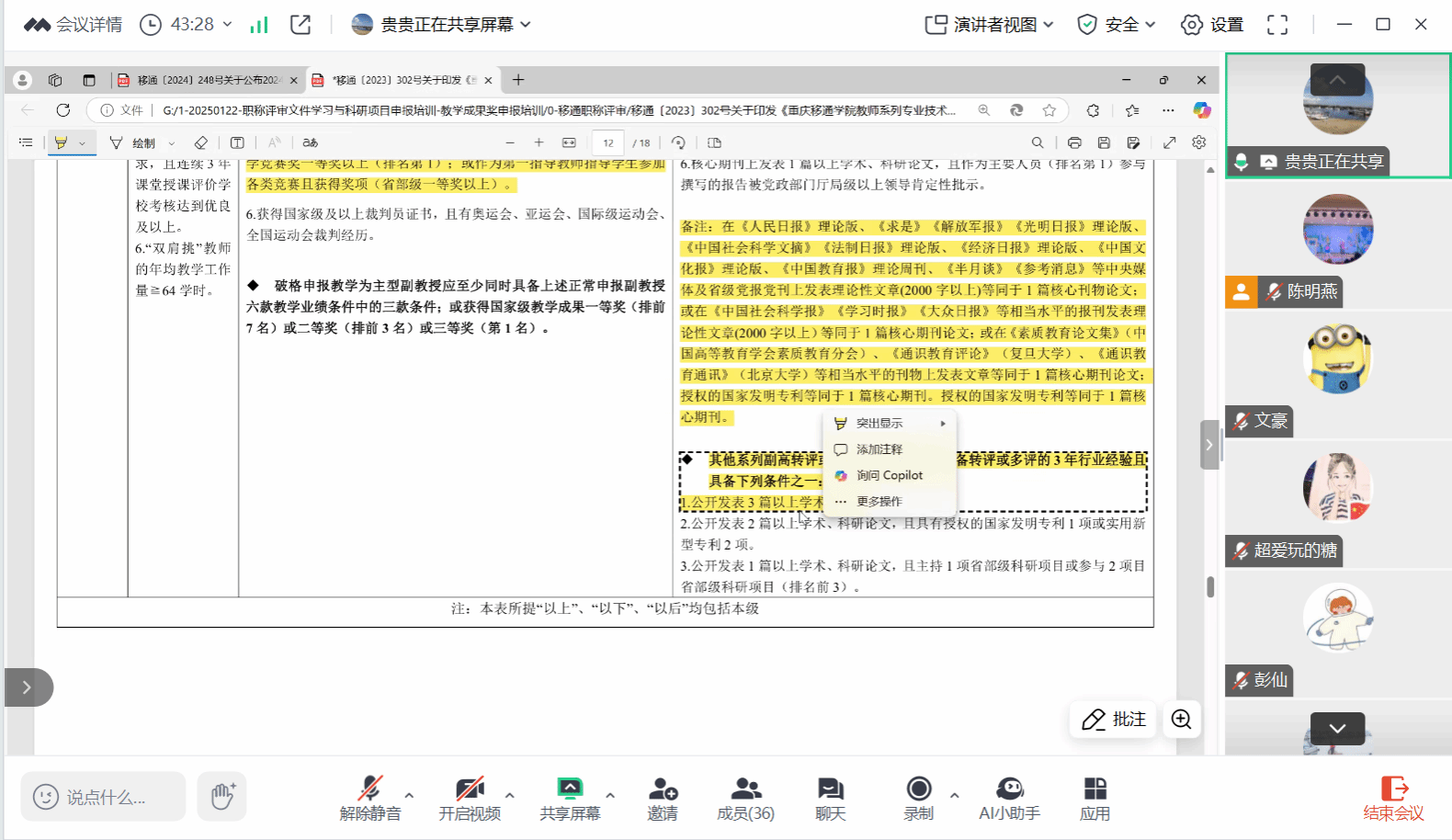This screenshot has width=1452, height=840.
Task: Expand the participant list down arrow
Action: point(1337,728)
